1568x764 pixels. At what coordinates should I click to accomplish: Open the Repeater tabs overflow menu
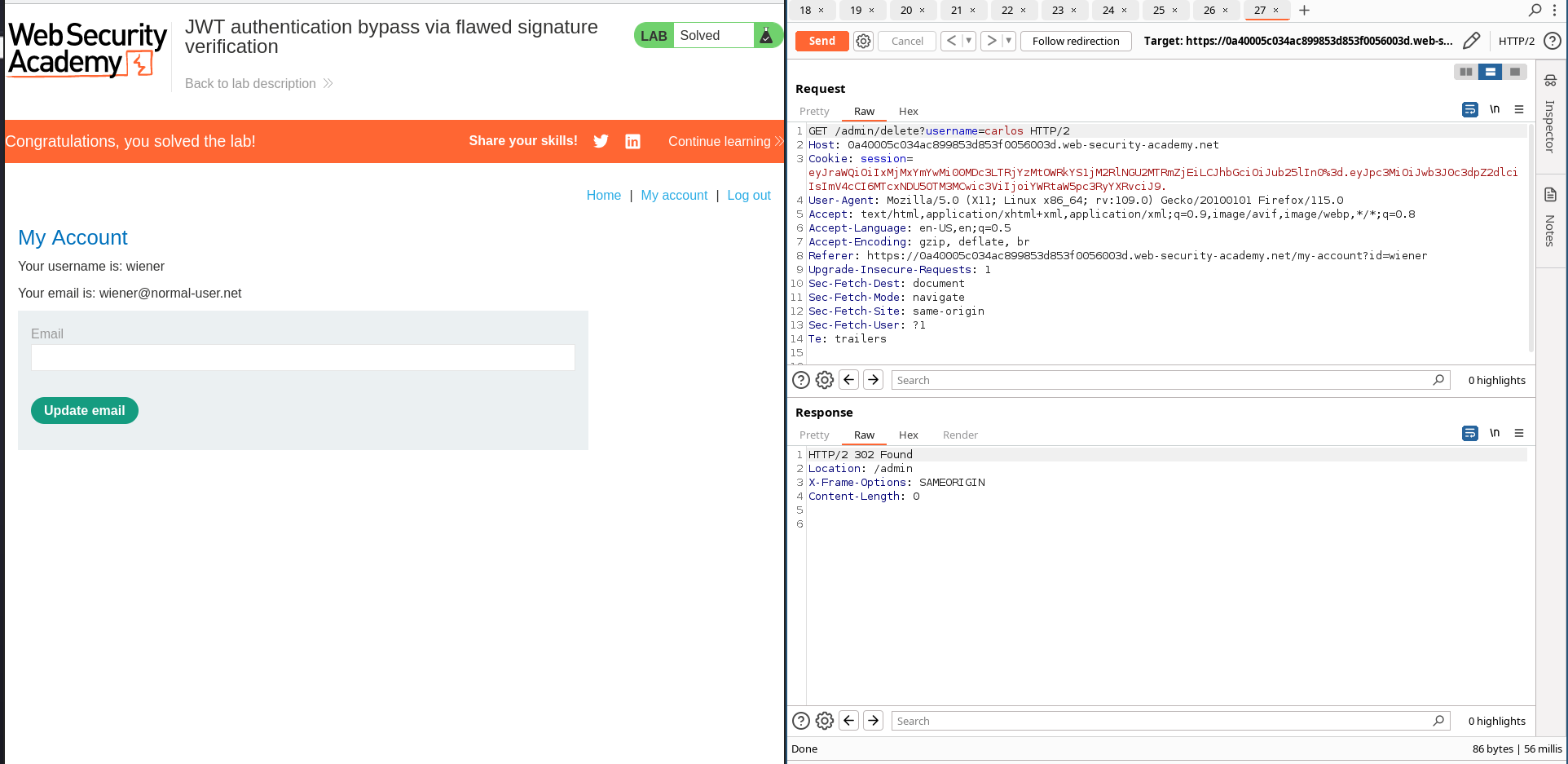point(1554,10)
